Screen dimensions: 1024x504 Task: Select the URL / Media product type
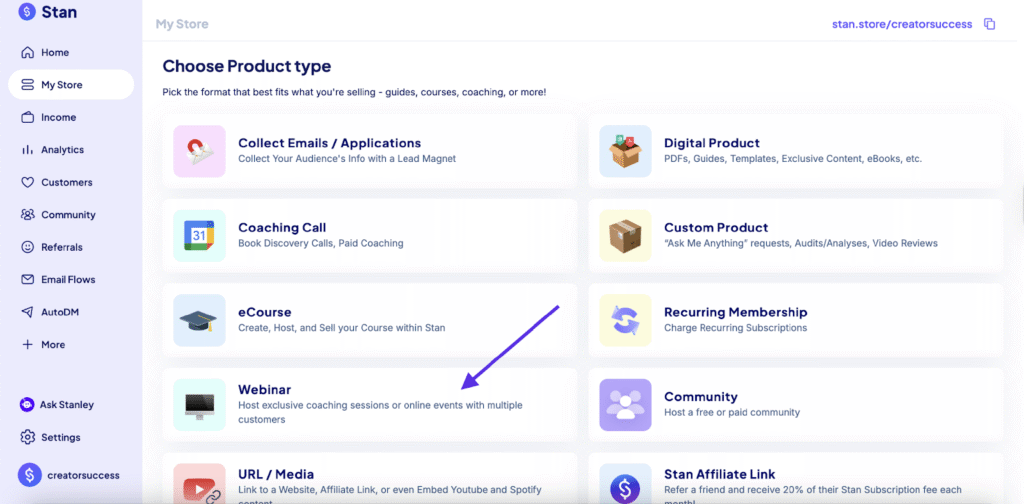276,474
